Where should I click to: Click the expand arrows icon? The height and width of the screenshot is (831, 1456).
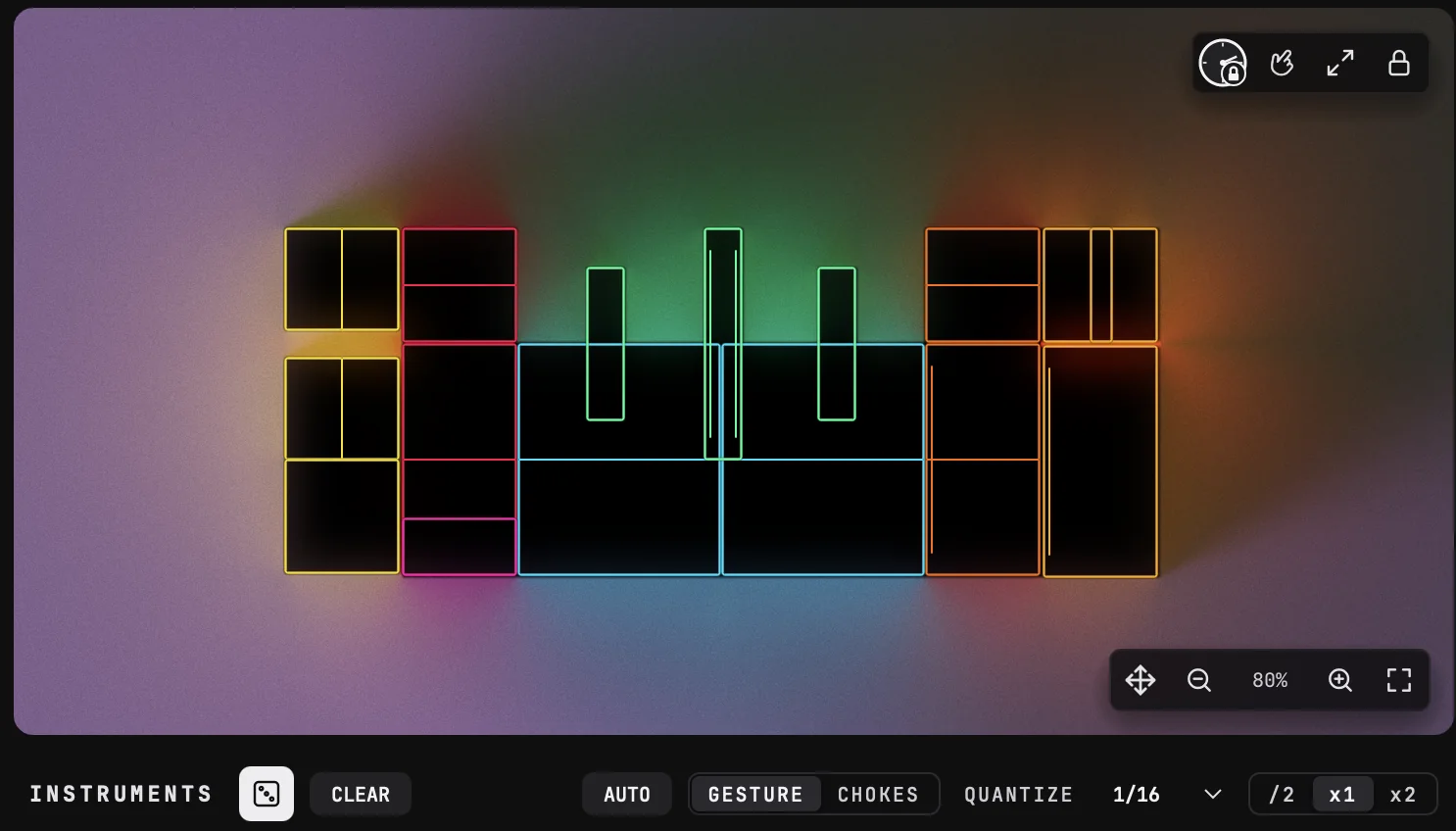[x=1340, y=64]
